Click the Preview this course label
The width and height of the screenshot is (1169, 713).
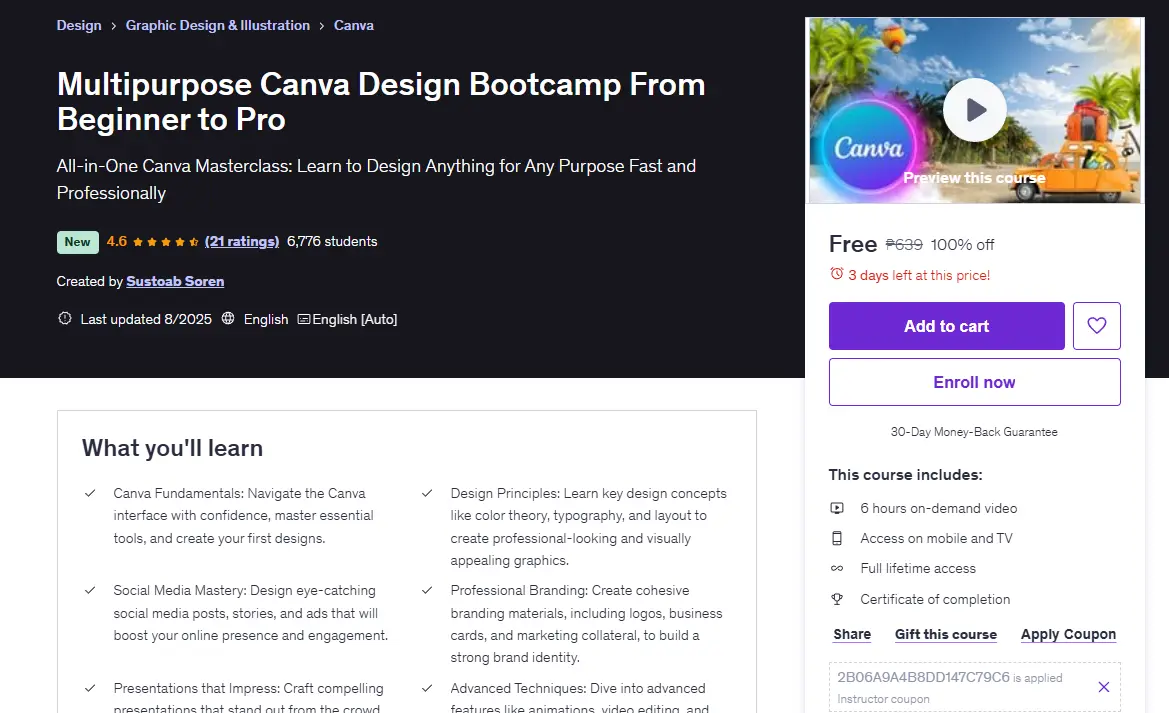pos(974,178)
